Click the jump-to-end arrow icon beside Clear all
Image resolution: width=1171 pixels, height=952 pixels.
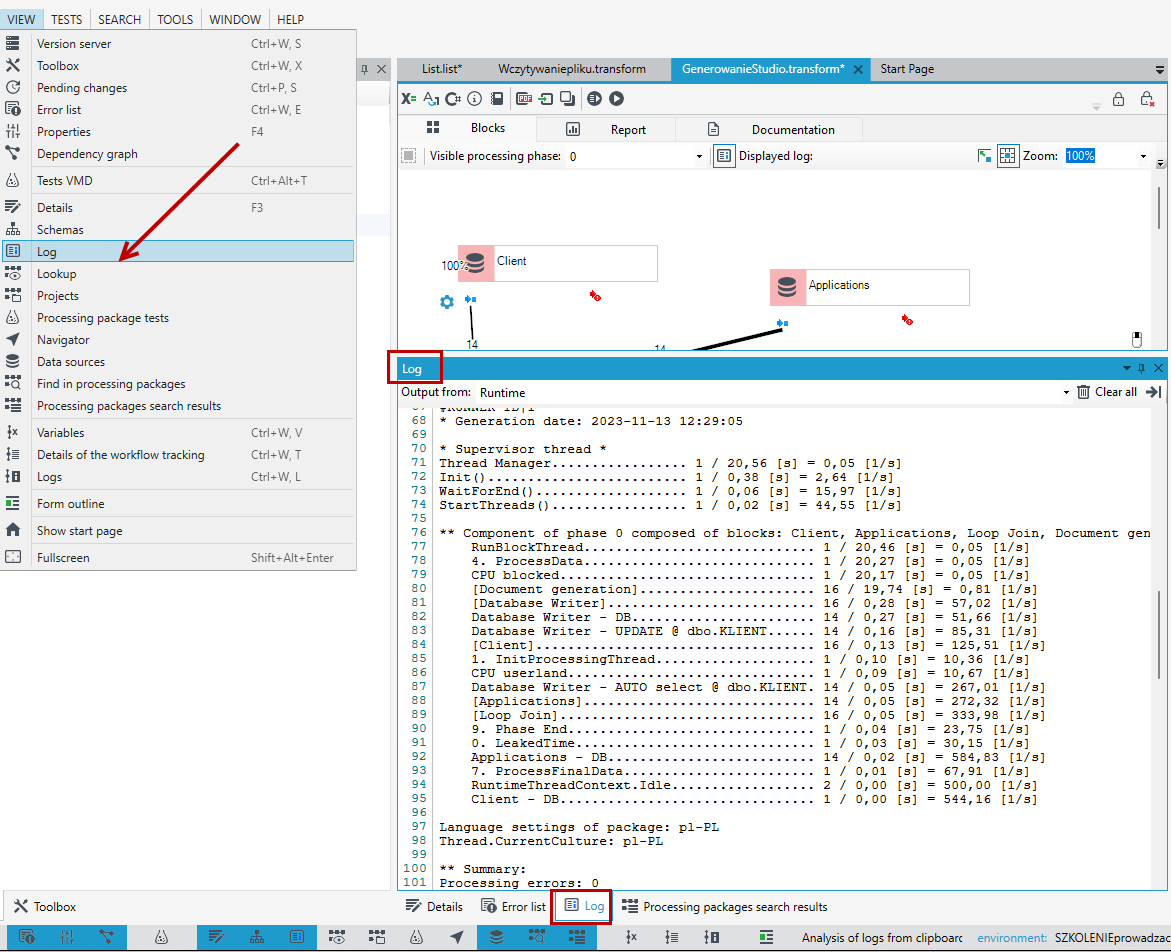click(1154, 392)
